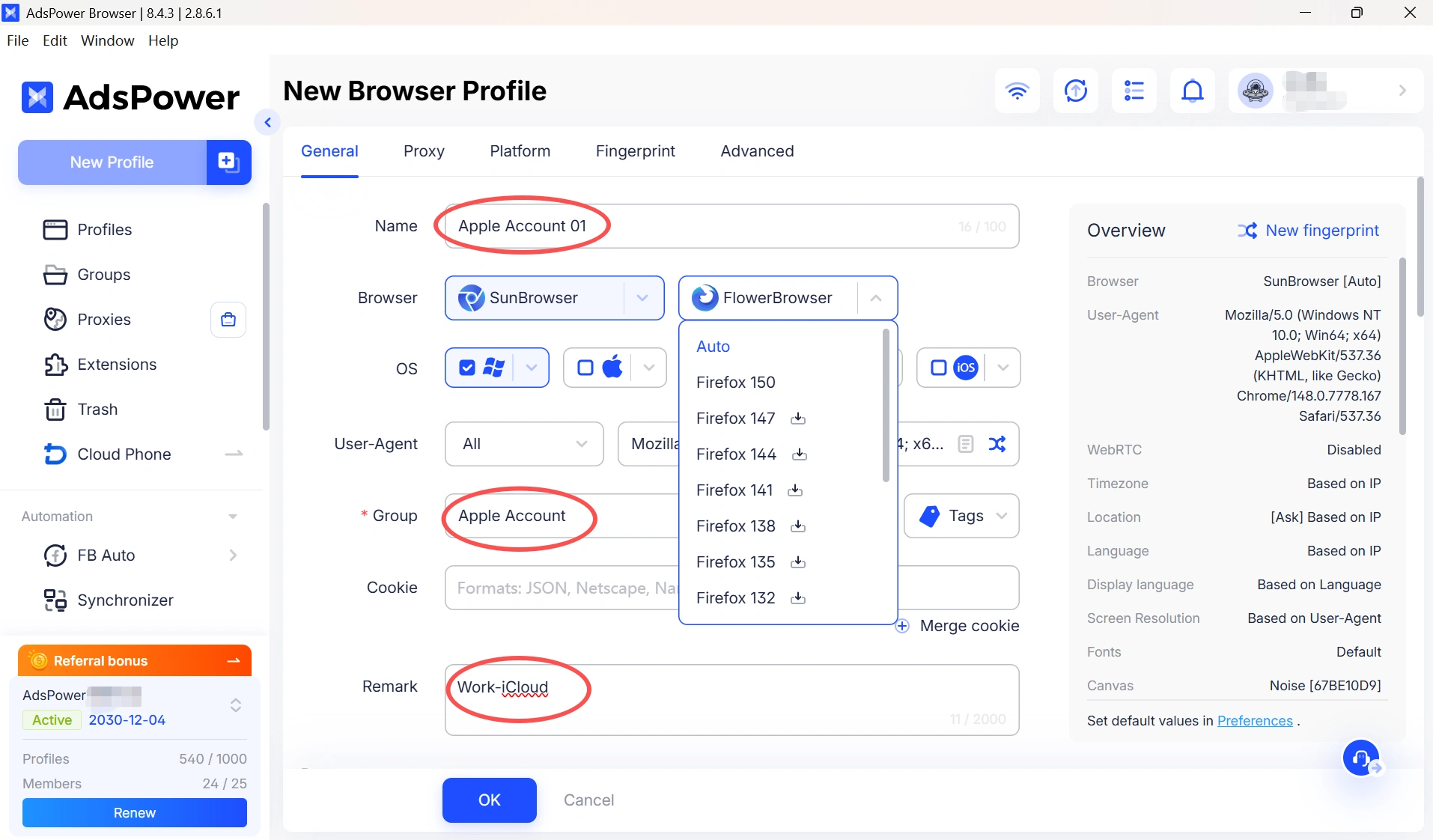This screenshot has height=840, width=1433.
Task: Generate a New fingerprint
Action: [x=1308, y=231]
